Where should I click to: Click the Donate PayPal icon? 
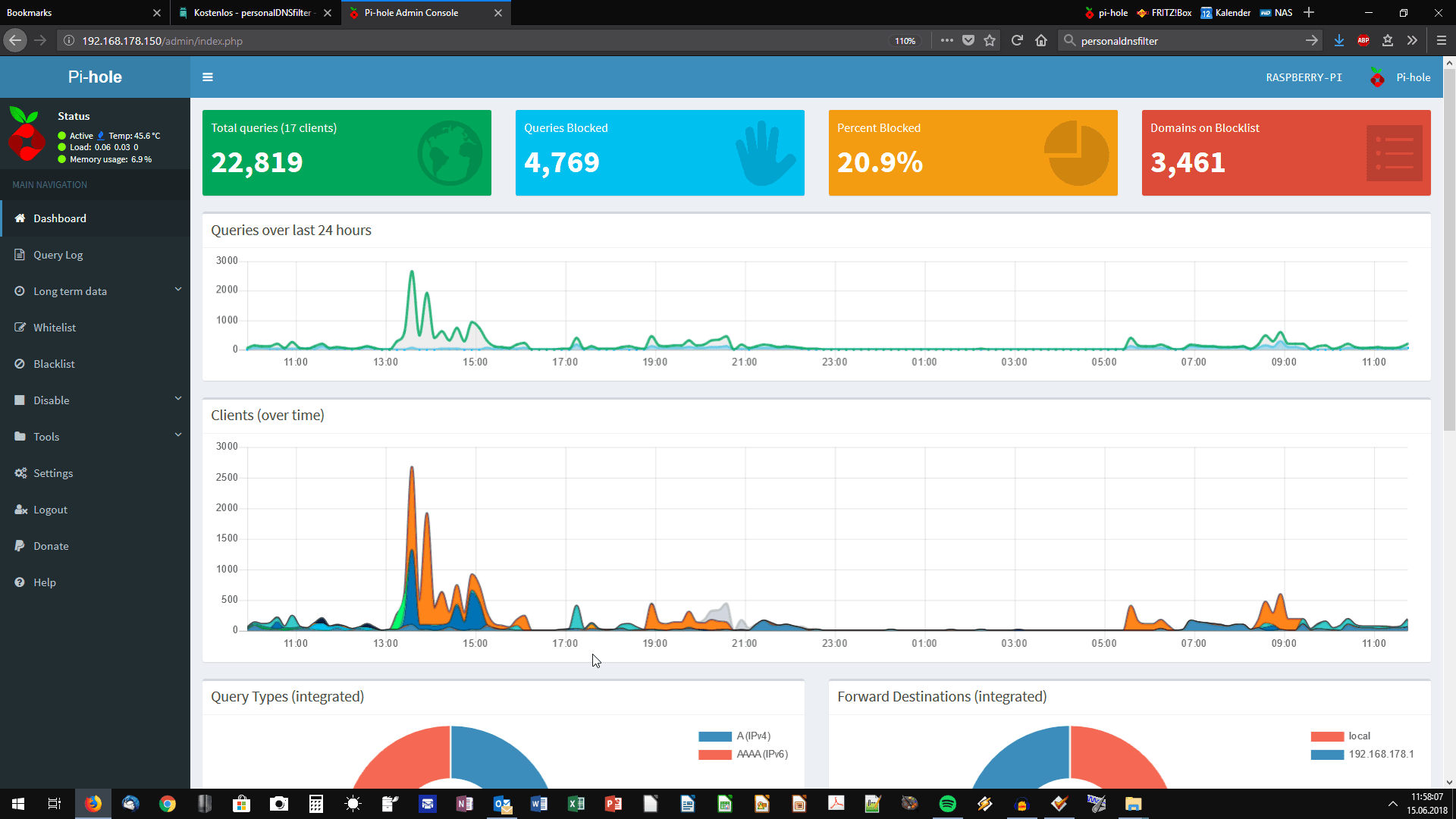click(x=20, y=546)
